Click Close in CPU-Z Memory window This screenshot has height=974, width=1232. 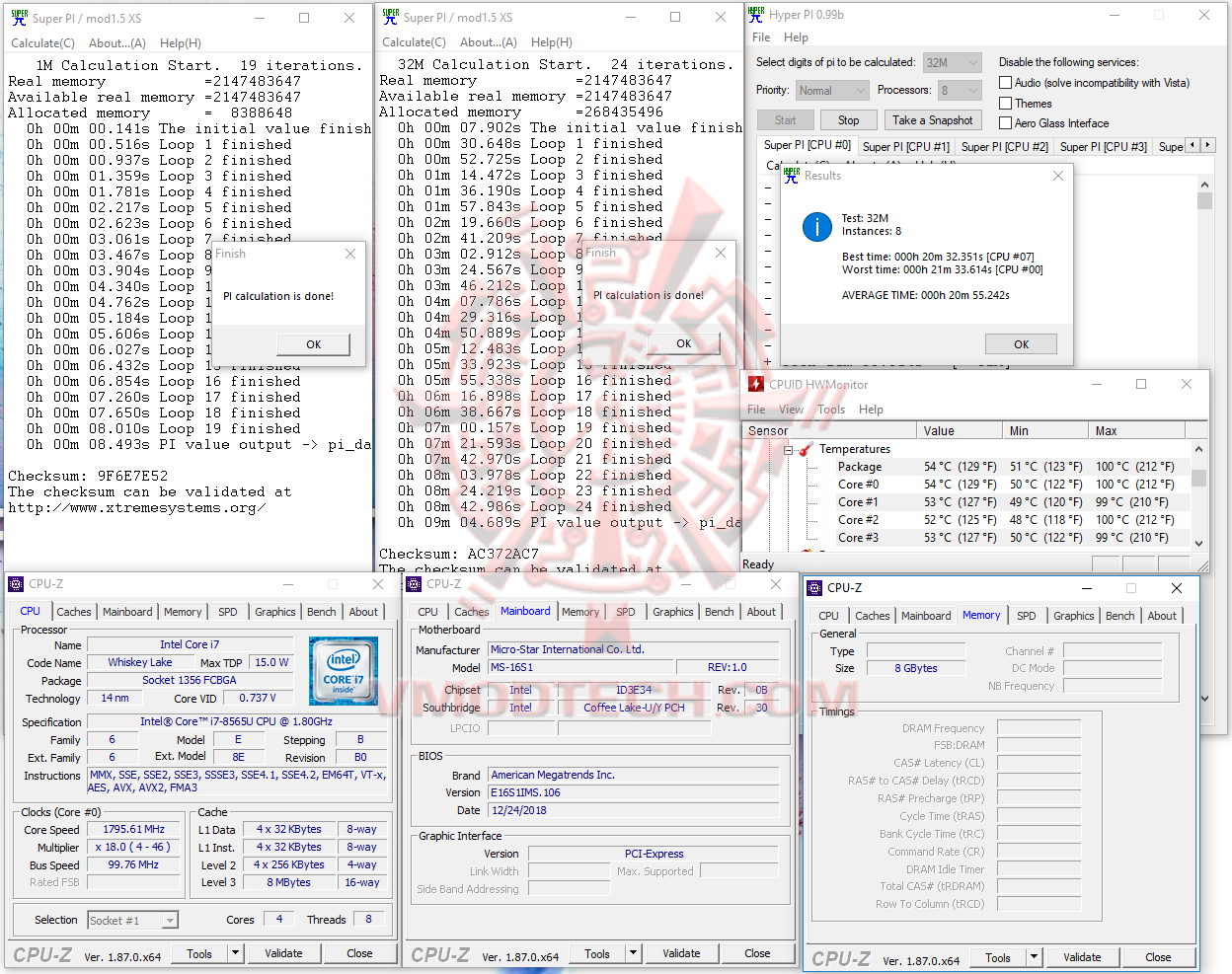point(1158,957)
